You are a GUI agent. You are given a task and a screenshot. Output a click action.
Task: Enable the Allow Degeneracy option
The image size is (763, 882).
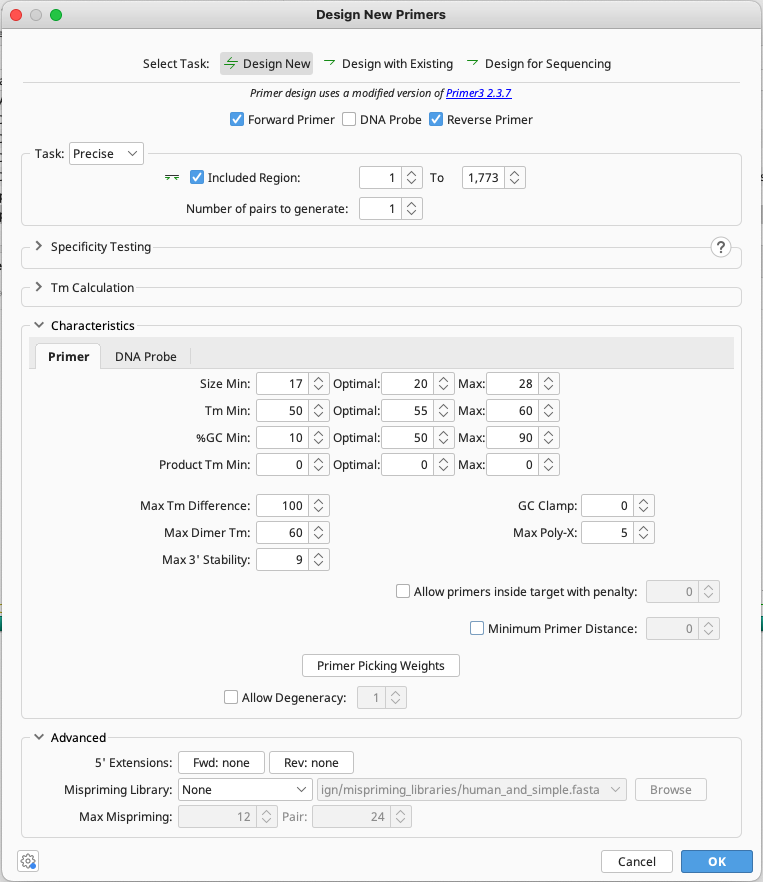231,697
